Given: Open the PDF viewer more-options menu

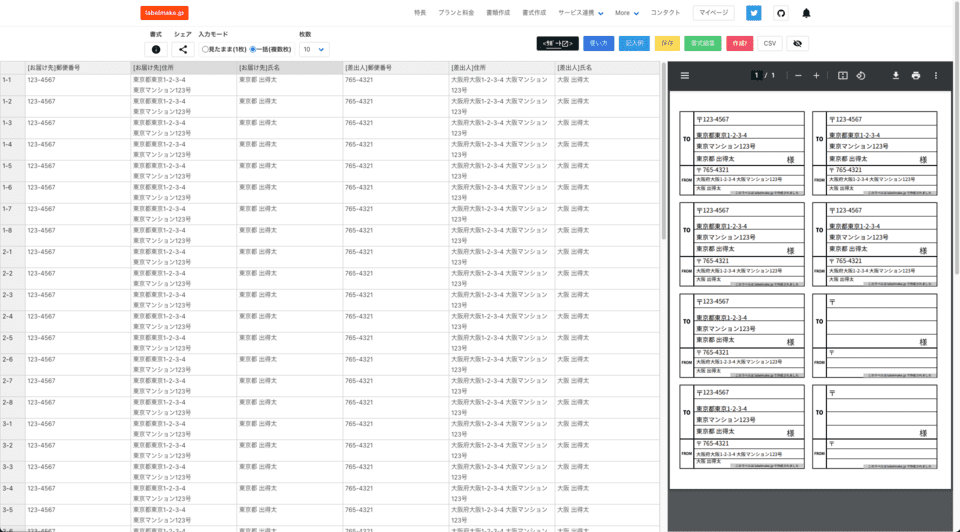Looking at the screenshot, I should (936, 75).
